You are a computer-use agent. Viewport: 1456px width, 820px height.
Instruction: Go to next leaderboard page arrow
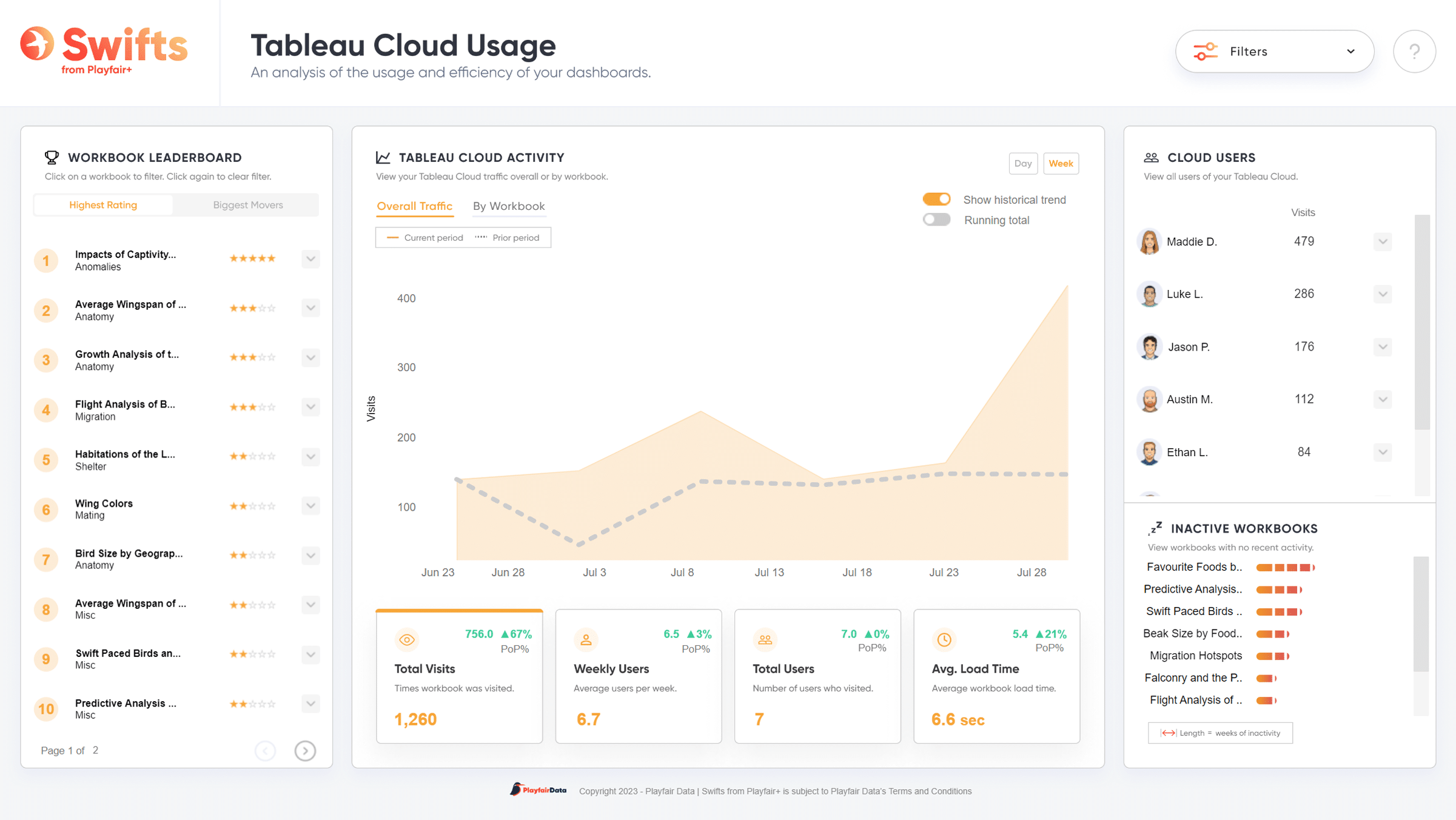(305, 751)
